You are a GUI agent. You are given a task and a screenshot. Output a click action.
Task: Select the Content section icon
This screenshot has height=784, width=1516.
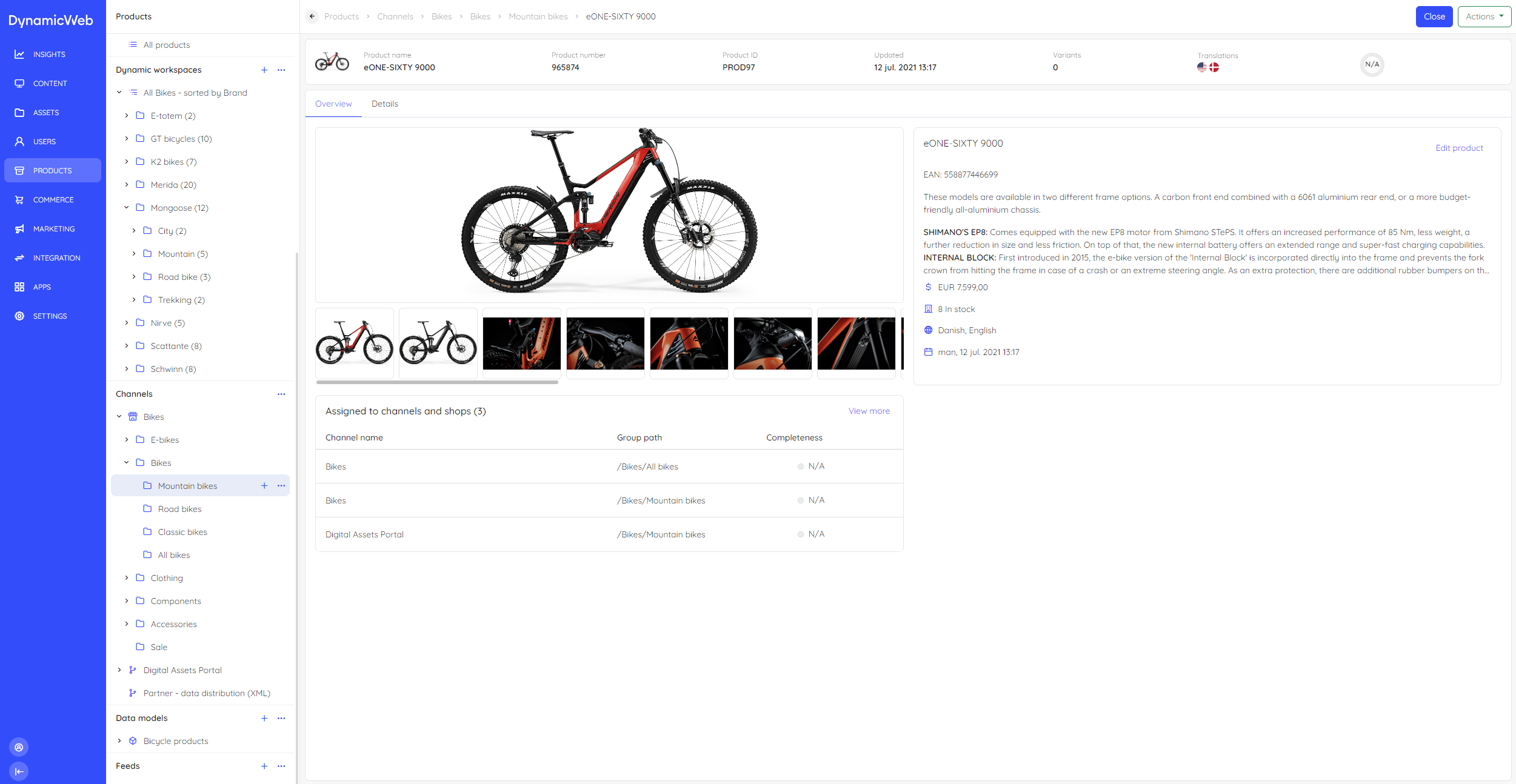19,83
